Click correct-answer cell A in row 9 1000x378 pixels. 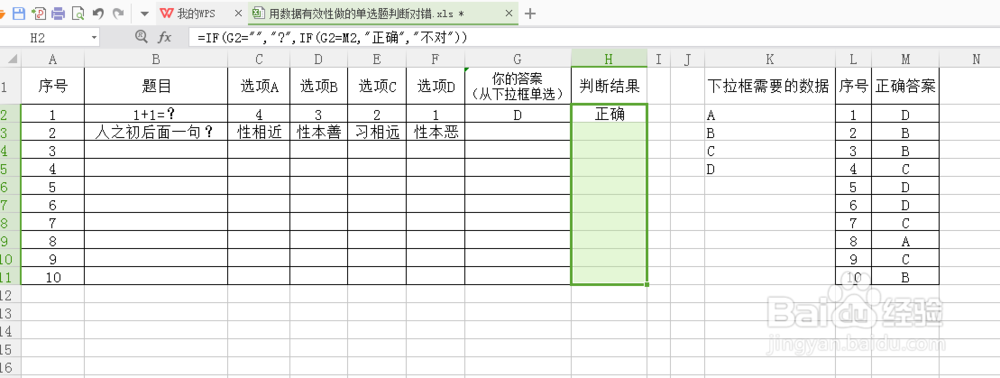[906, 241]
